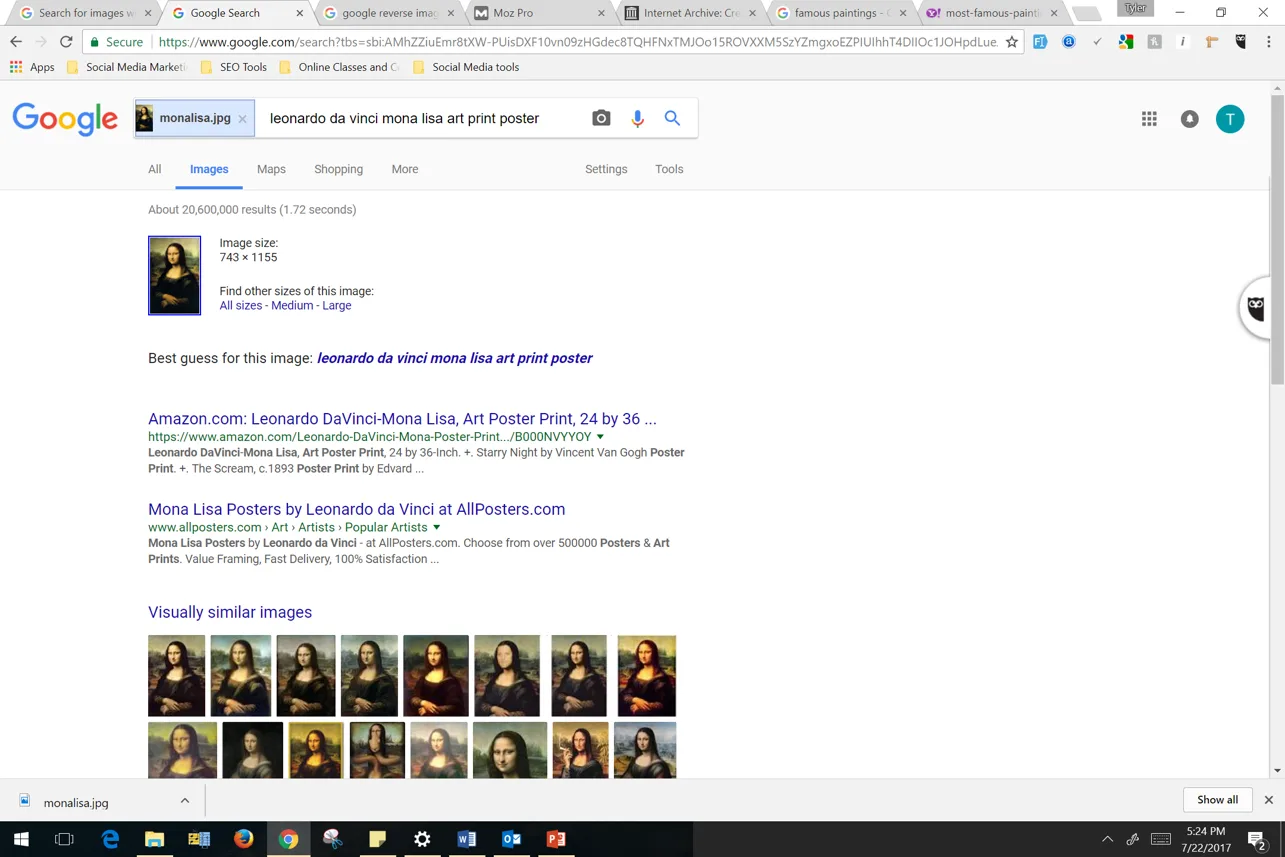Click Show all in the downloads bar
Viewport: 1285px width, 857px height.
click(1217, 799)
